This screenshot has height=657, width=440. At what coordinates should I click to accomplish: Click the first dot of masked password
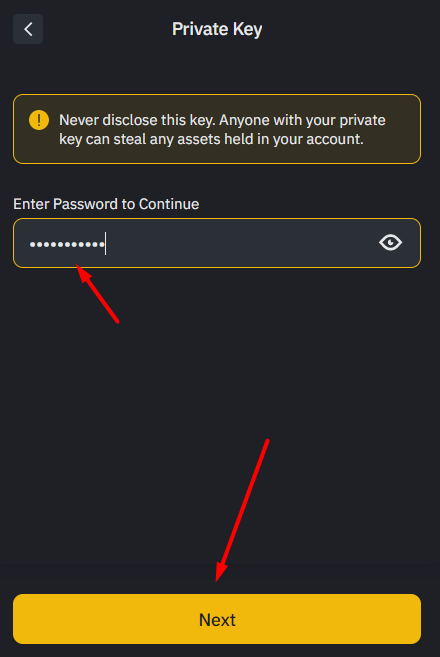(32, 244)
